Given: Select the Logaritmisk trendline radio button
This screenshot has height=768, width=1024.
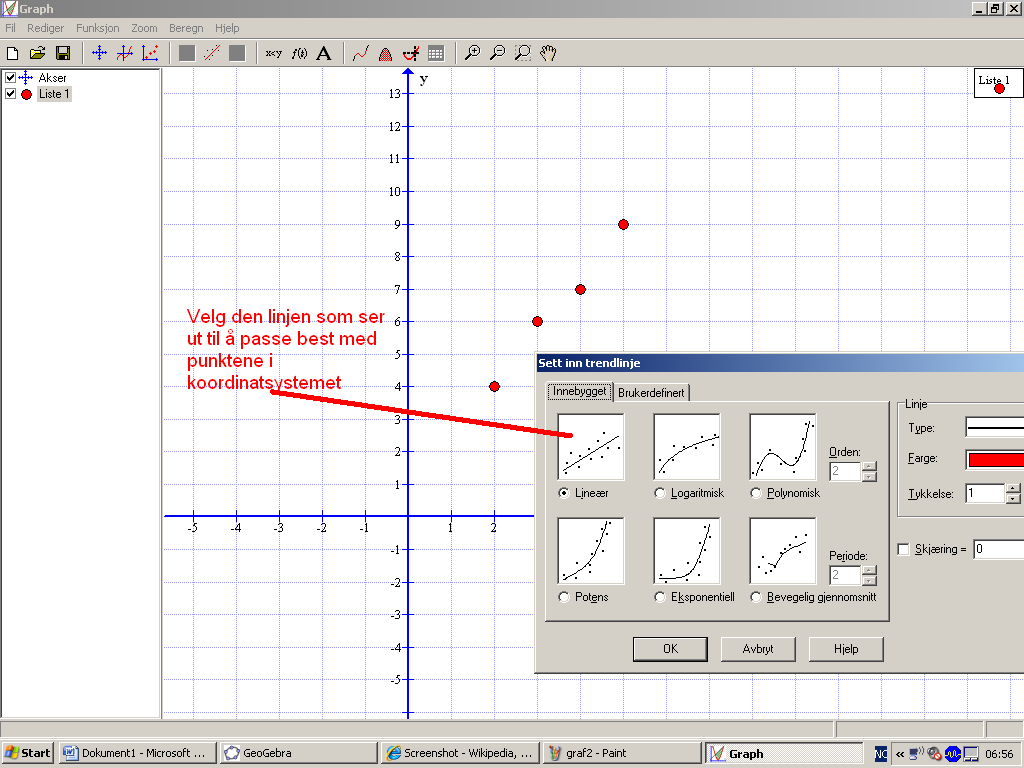Looking at the screenshot, I should tap(659, 493).
